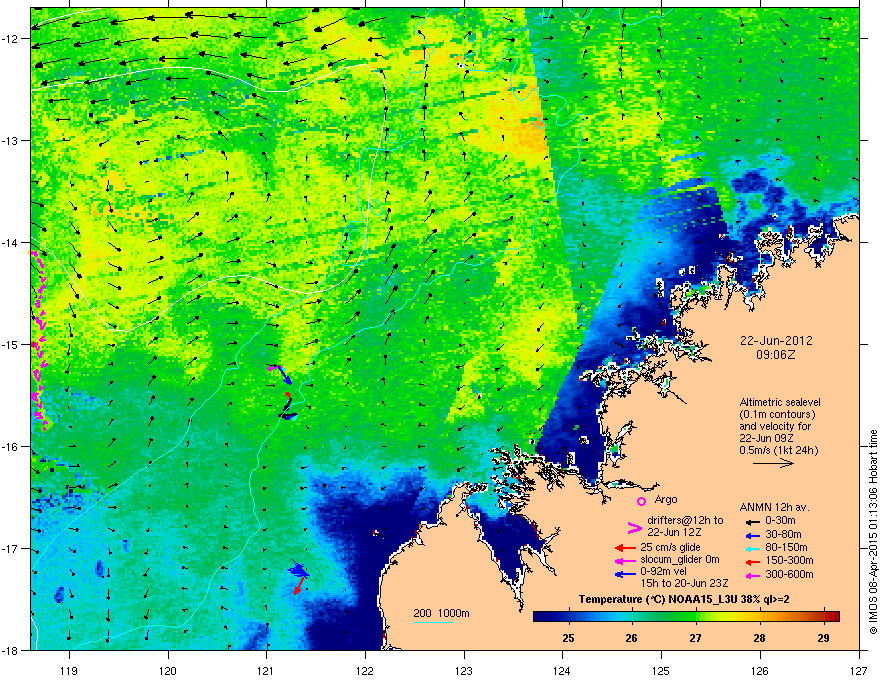Click the blue arrow beside 0-92m vel
This screenshot has height=680, width=880.
tap(626, 574)
